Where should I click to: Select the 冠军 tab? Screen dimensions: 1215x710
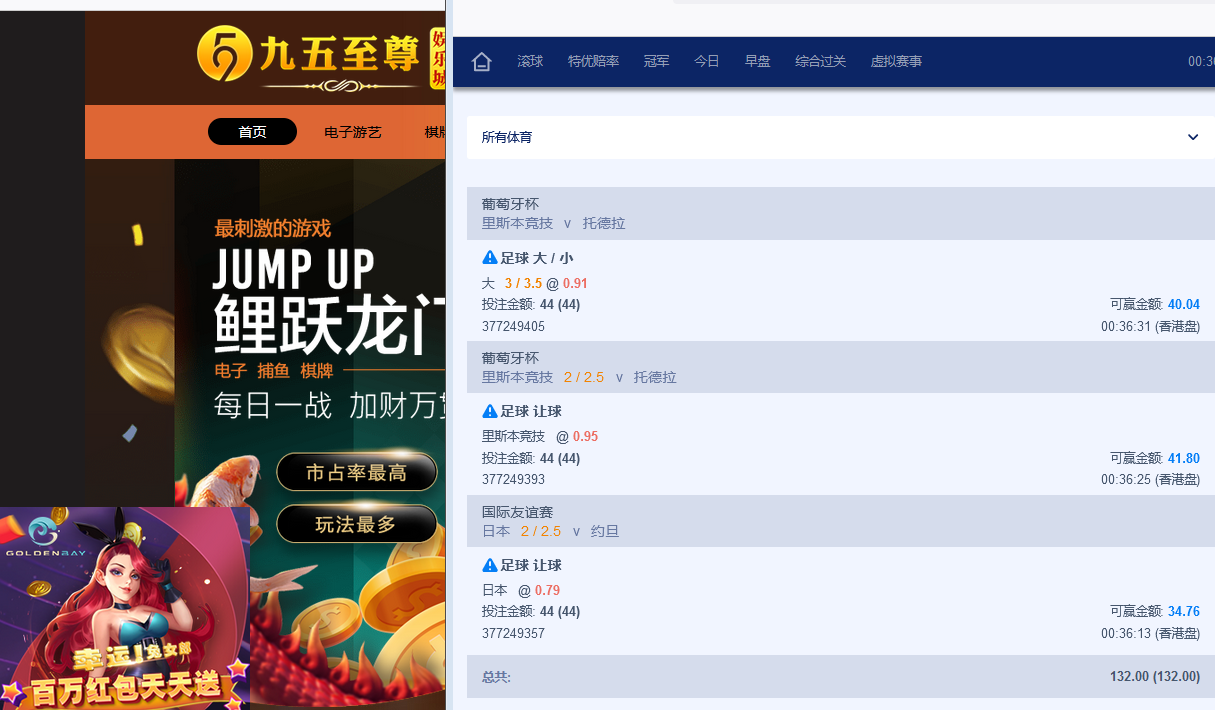pos(656,62)
